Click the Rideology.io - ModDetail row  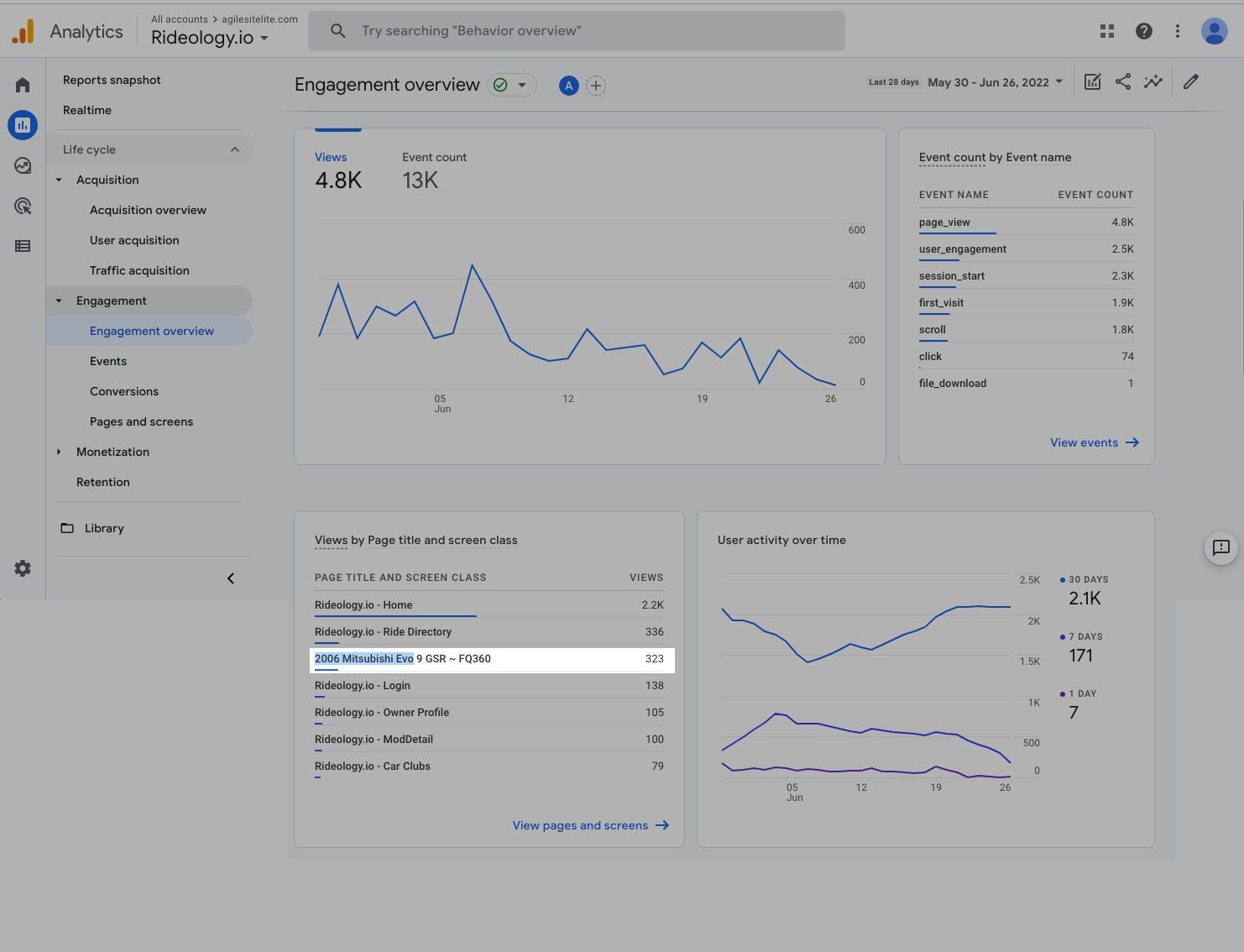489,739
